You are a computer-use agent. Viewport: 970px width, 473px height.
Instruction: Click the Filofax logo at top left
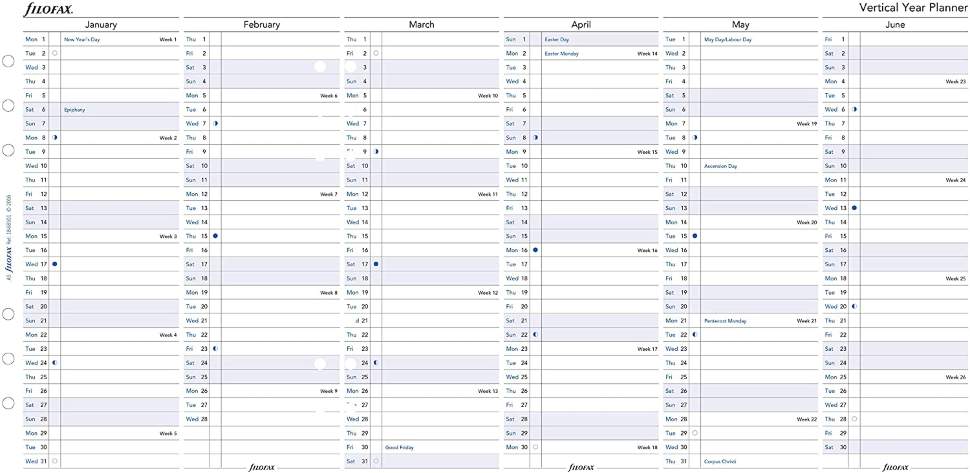(42, 8)
